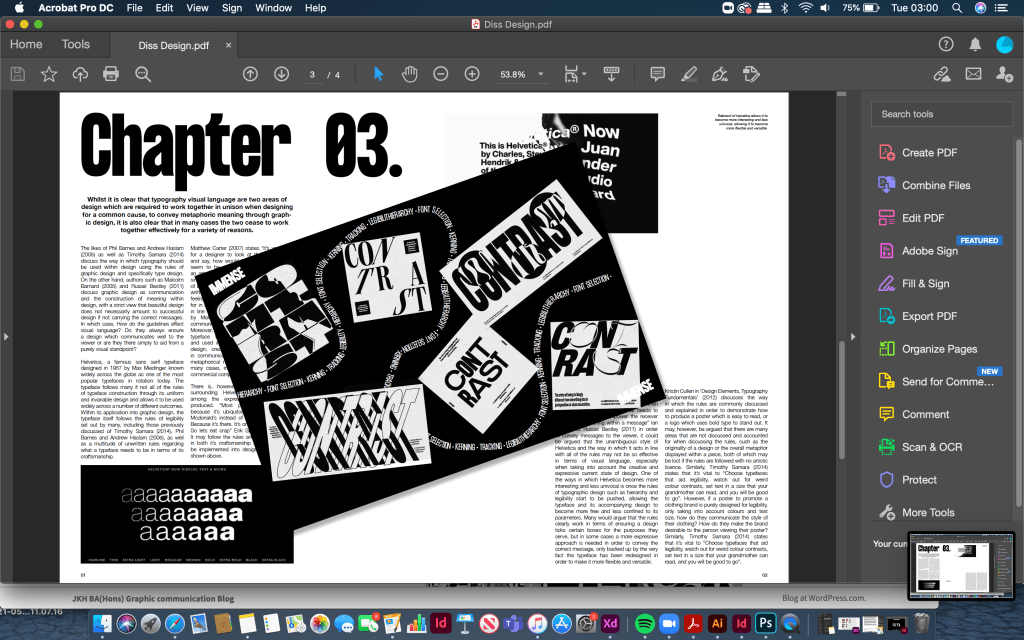Open the notifications bell
The image size is (1024, 640).
[x=975, y=44]
